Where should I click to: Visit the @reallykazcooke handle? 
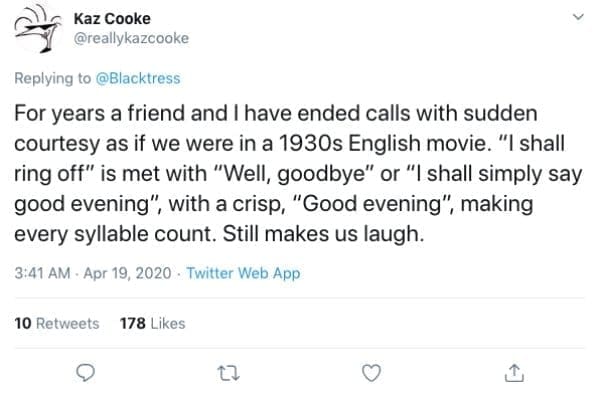coord(131,38)
